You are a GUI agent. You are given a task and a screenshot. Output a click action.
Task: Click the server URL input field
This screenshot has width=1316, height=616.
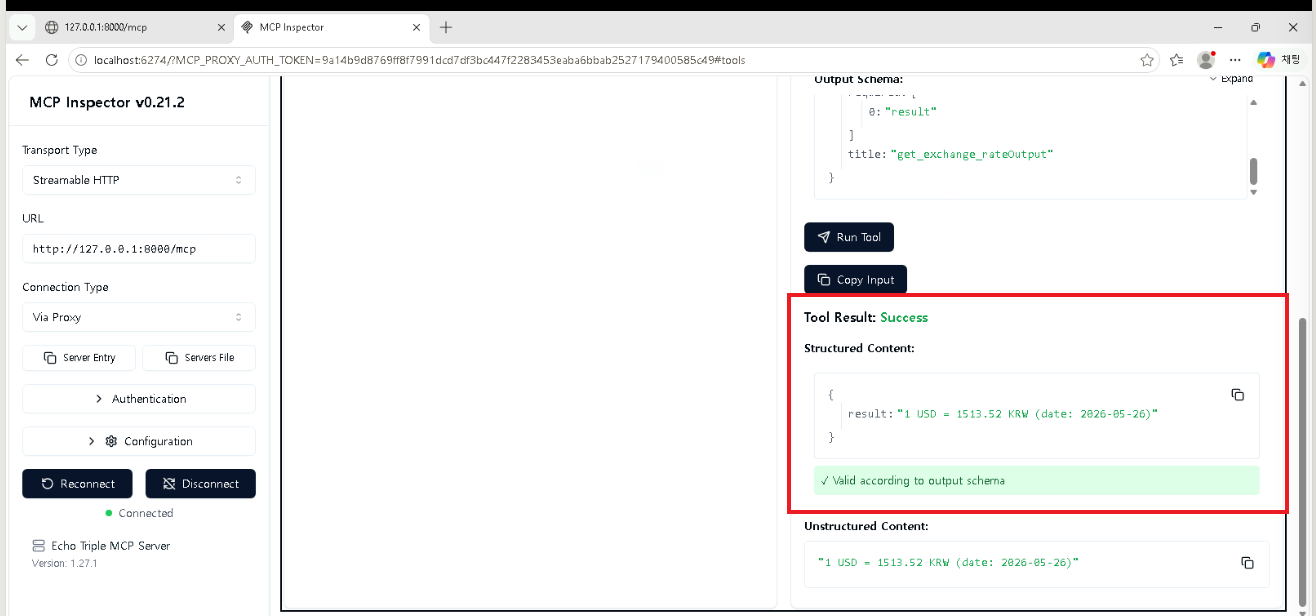click(x=139, y=249)
